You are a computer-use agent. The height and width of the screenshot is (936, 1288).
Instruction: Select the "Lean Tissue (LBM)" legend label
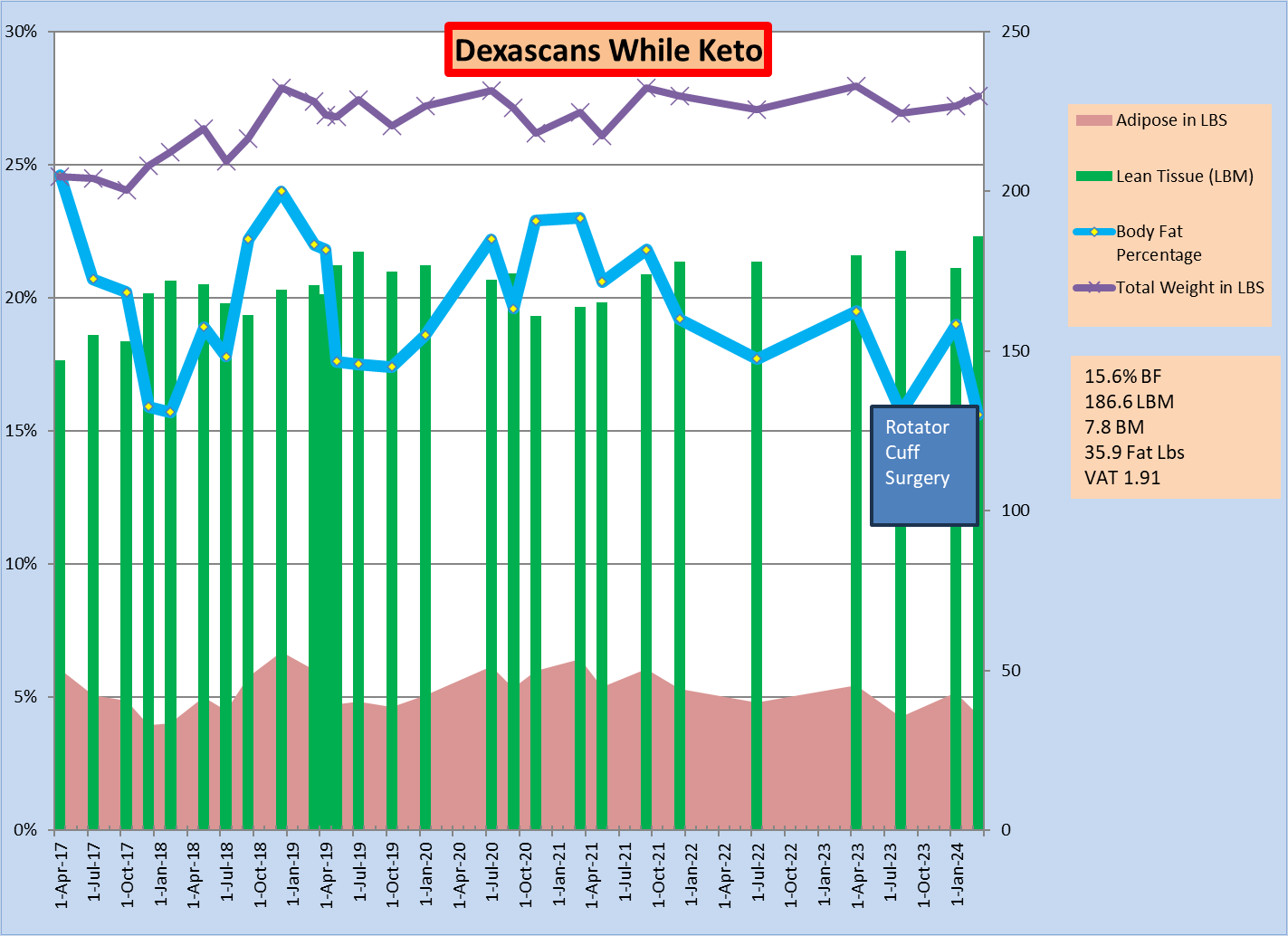coord(1185,177)
